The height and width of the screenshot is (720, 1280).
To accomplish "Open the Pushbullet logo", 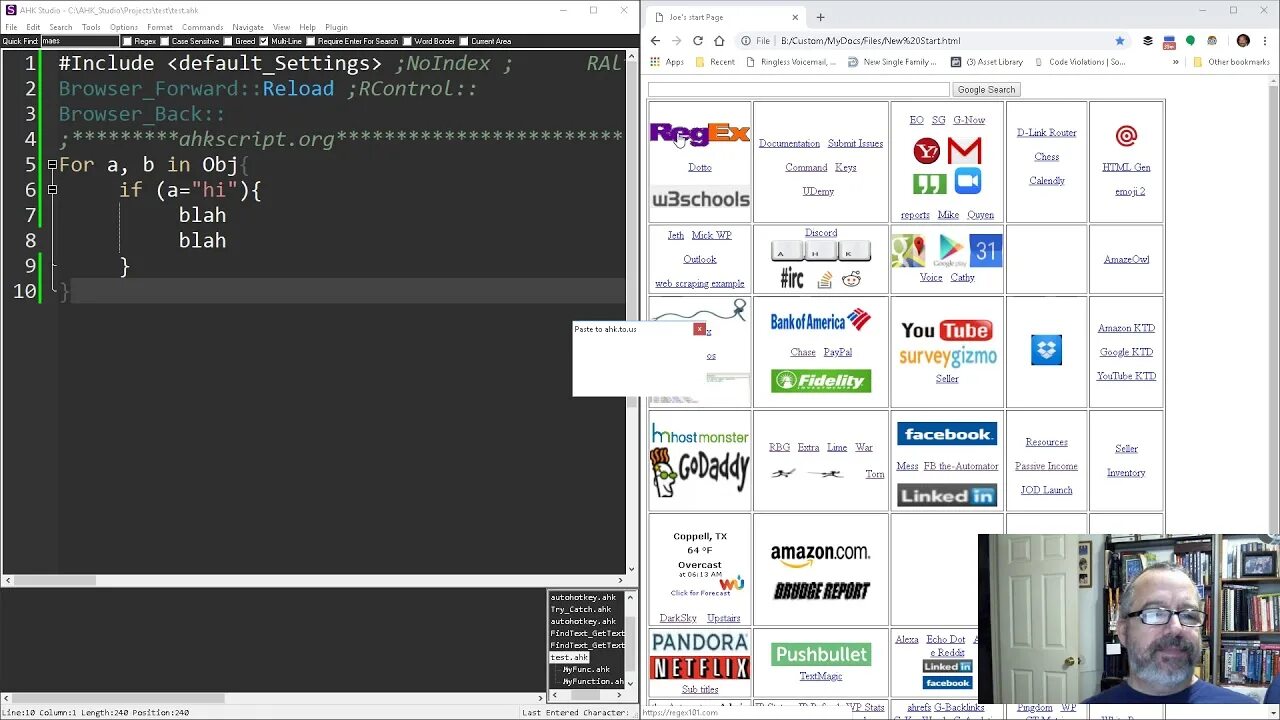I will (821, 654).
